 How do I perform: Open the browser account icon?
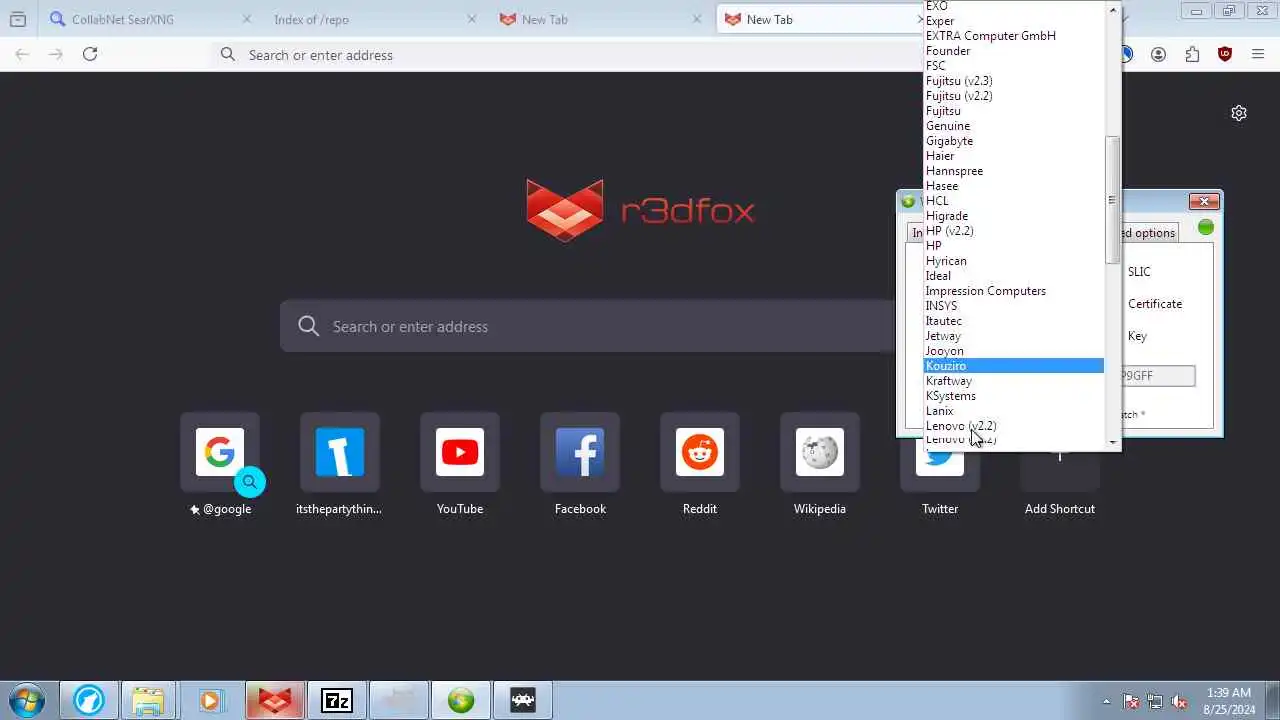click(x=1158, y=54)
